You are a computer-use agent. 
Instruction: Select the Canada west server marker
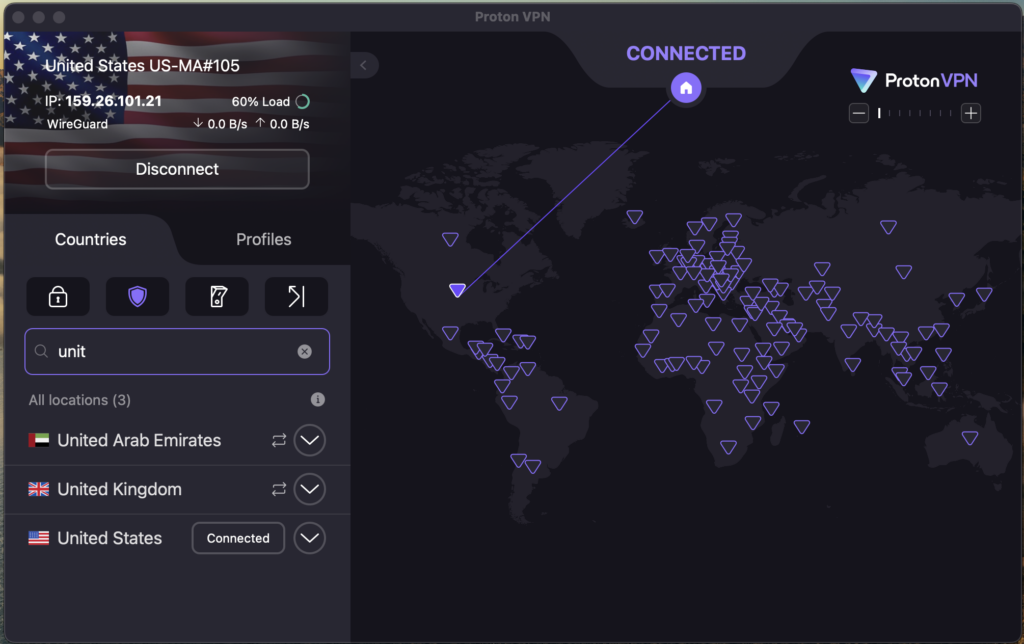[450, 239]
